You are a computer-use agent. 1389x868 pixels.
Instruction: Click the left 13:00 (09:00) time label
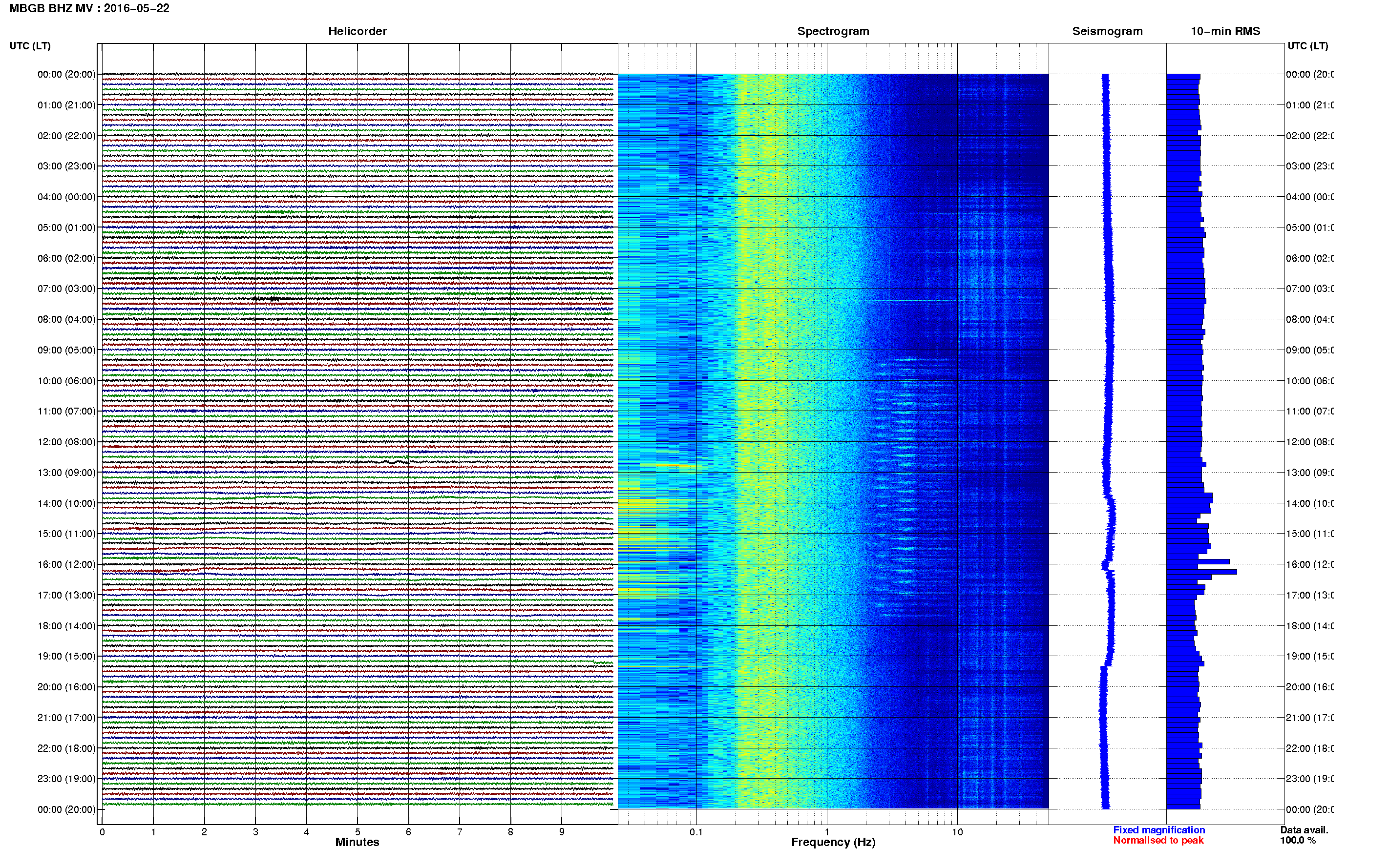click(66, 473)
